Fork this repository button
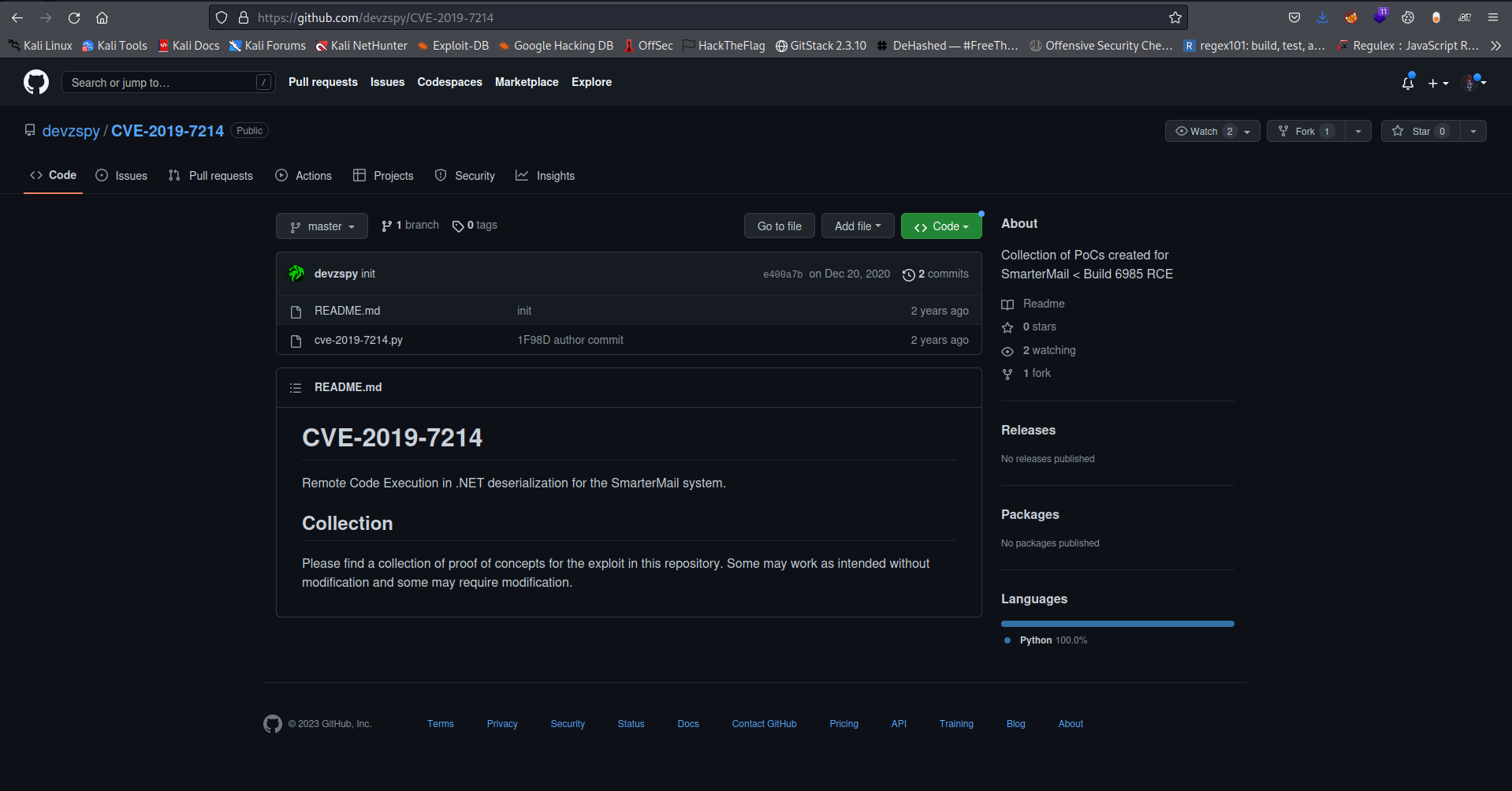 pyautogui.click(x=1305, y=131)
